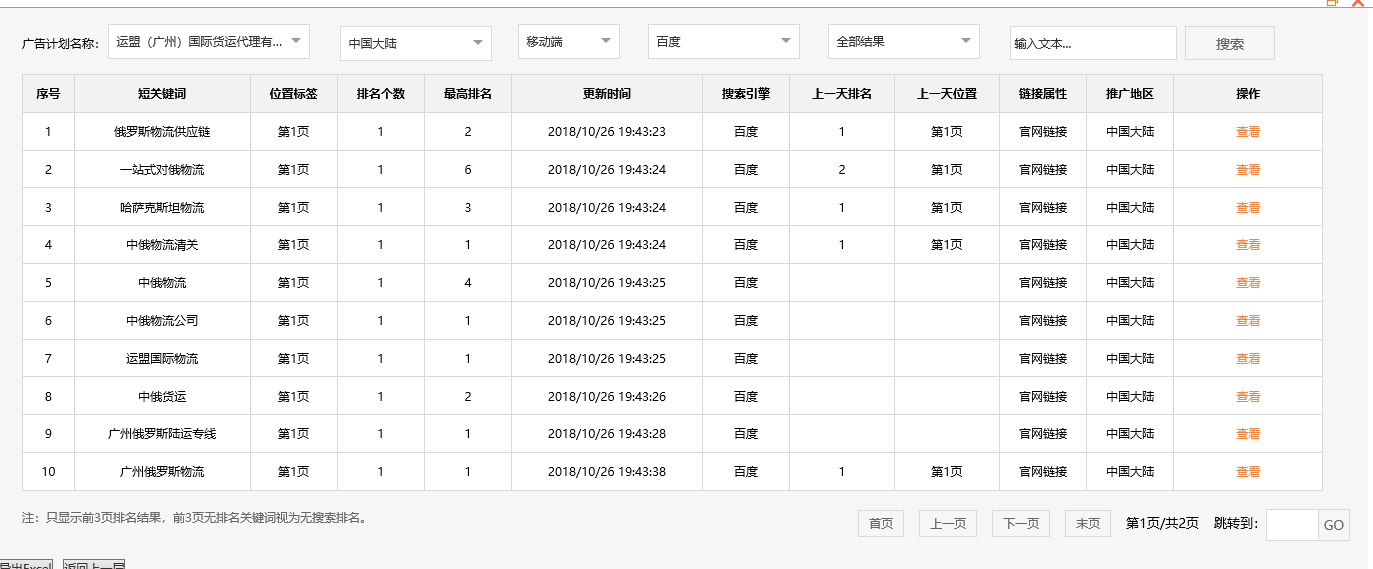Select keyword cell 哈萨克斯坦物流
This screenshot has width=1373, height=569.
point(162,208)
